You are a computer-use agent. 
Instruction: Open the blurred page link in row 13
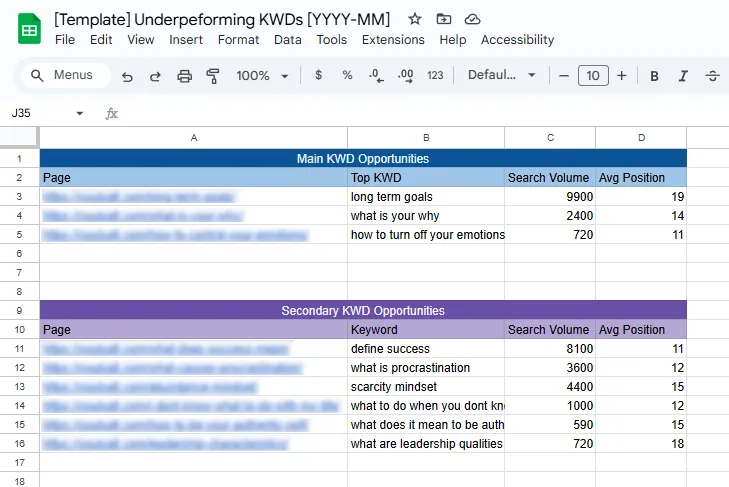pyautogui.click(x=149, y=387)
